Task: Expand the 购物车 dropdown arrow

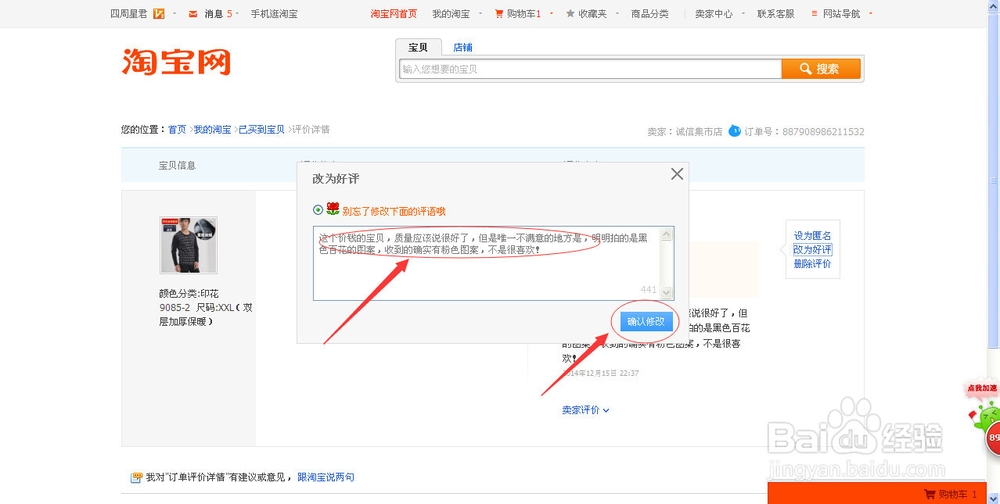Action: 551,13
